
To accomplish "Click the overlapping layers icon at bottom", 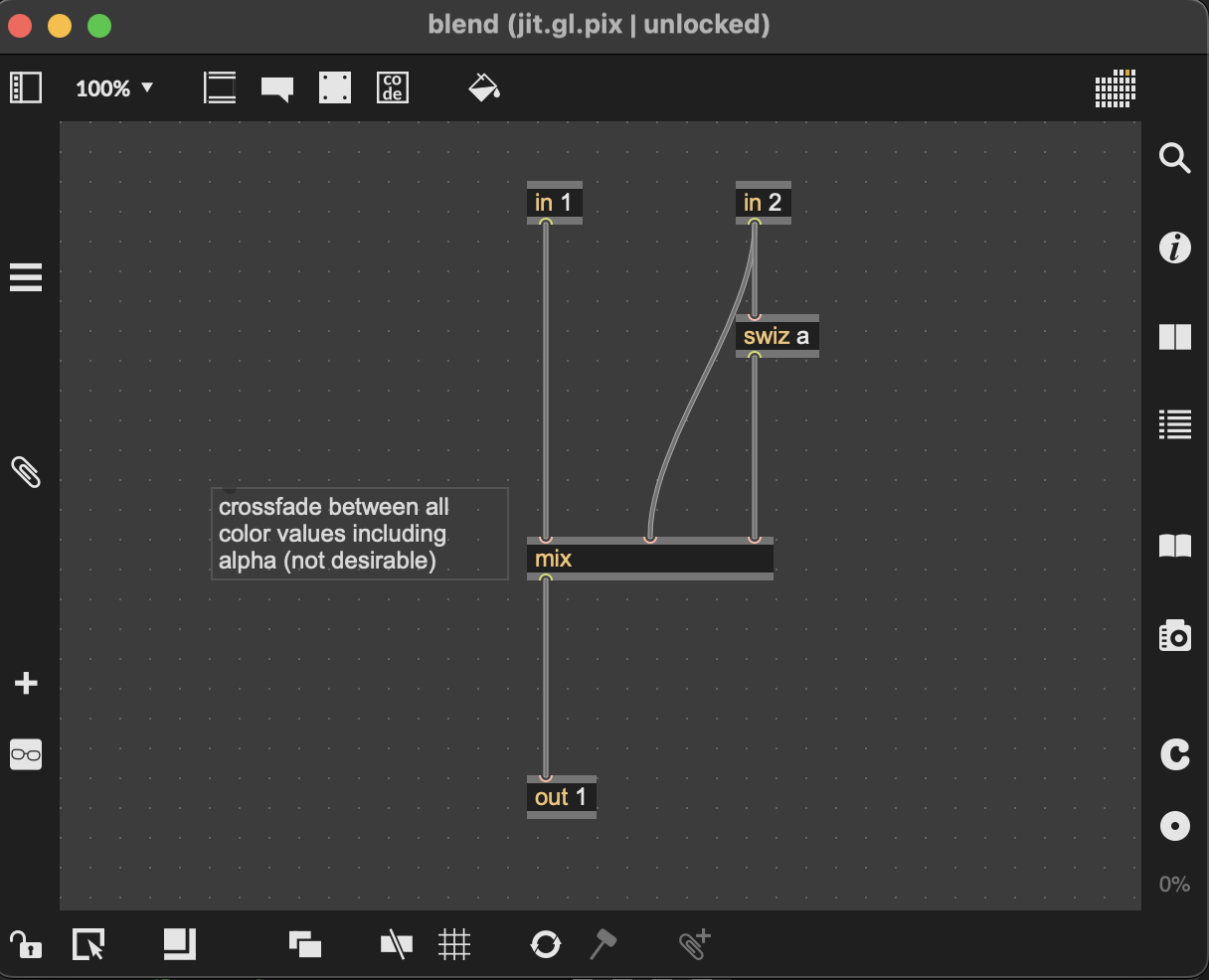I will [305, 944].
